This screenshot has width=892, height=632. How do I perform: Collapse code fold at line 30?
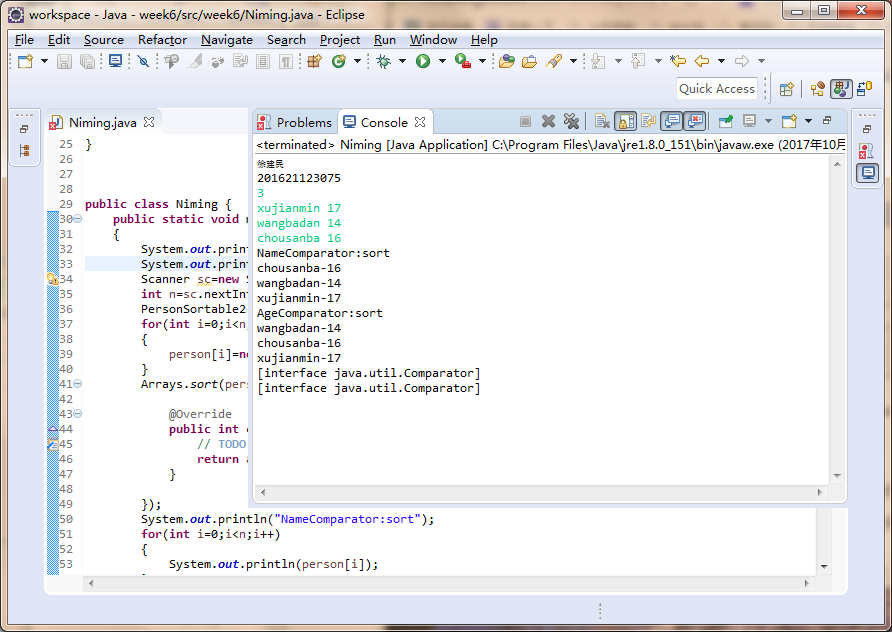coord(78,219)
